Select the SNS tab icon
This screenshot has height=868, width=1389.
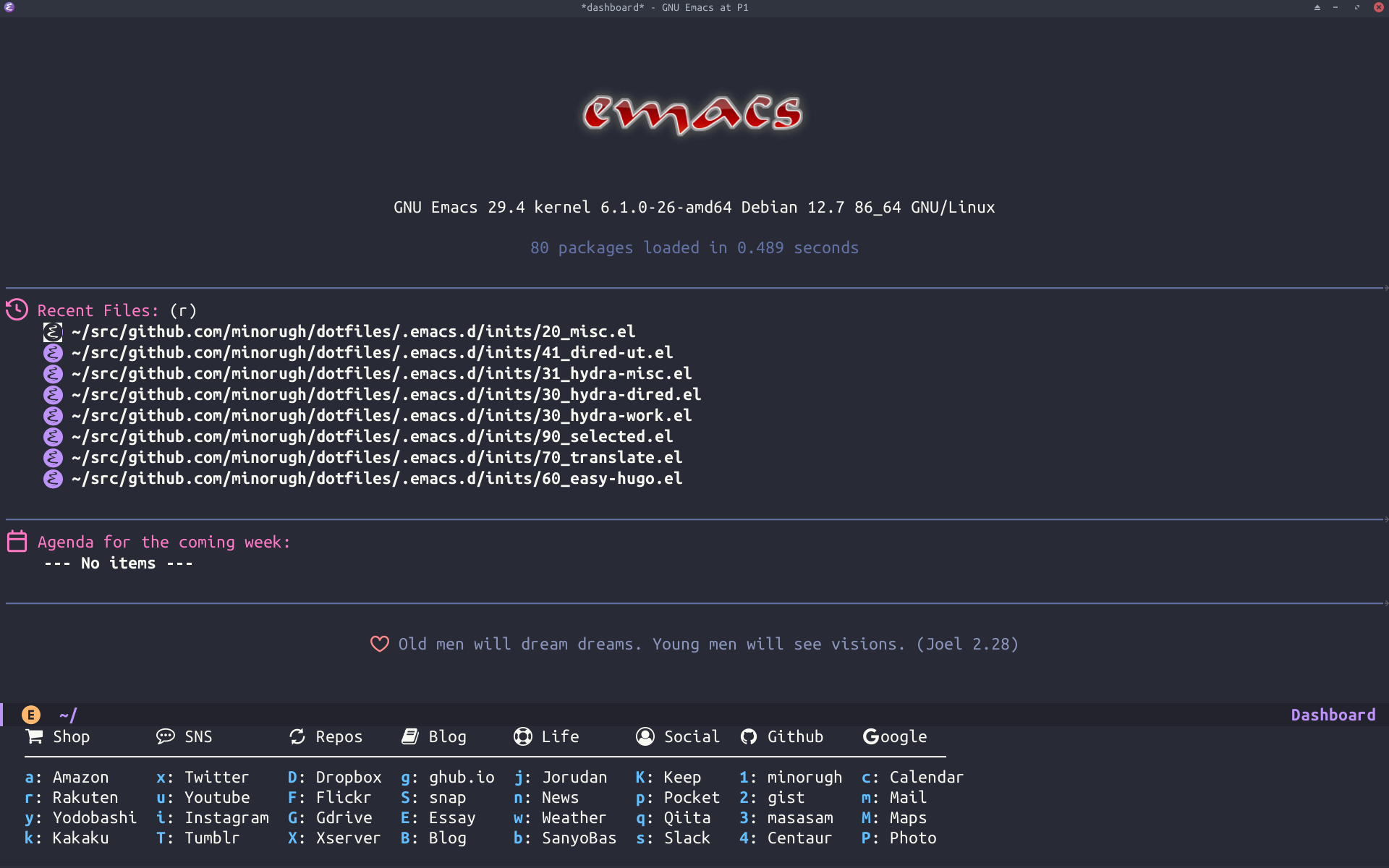(x=162, y=737)
